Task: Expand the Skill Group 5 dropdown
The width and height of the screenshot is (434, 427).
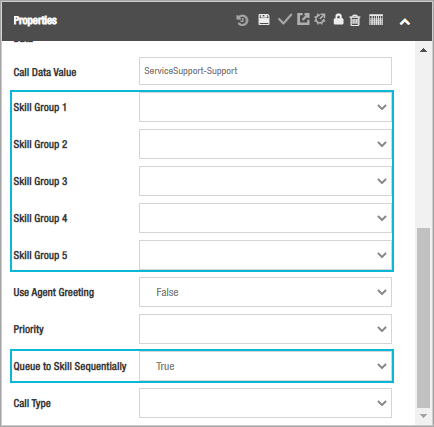Action: tap(265, 255)
